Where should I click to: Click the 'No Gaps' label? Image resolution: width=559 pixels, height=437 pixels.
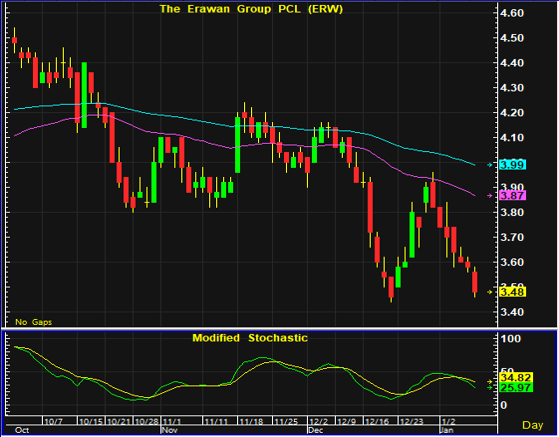coord(34,322)
